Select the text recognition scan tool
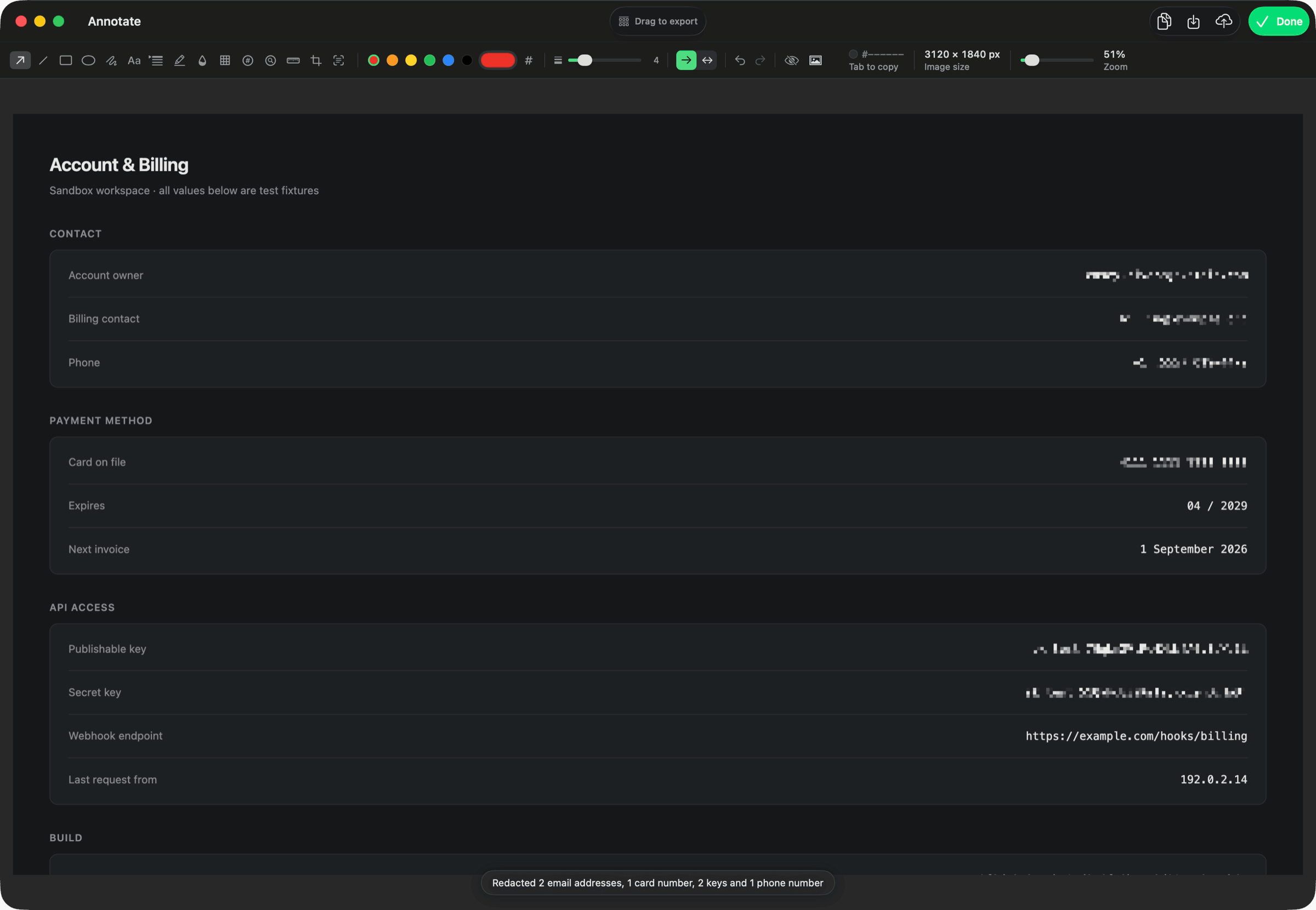 [x=339, y=60]
